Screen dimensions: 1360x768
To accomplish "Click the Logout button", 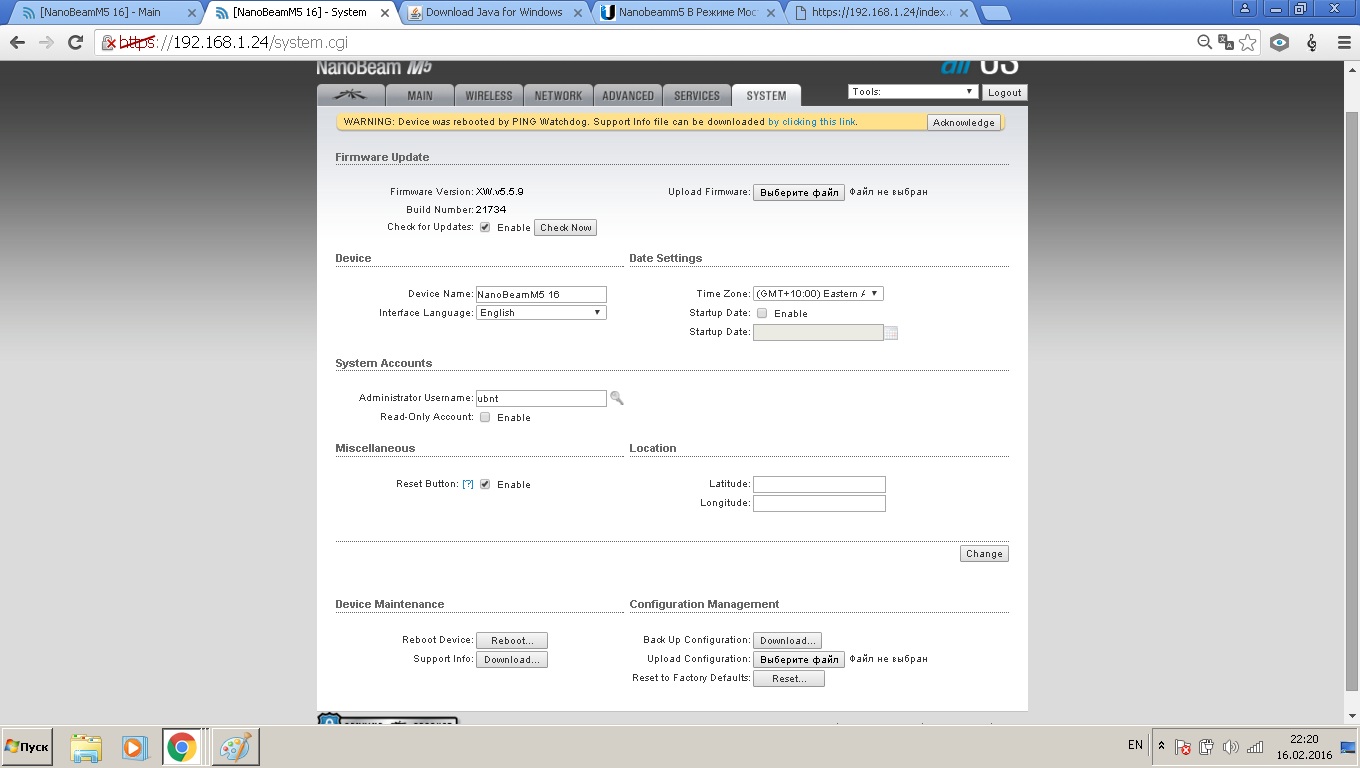I will (1004, 92).
